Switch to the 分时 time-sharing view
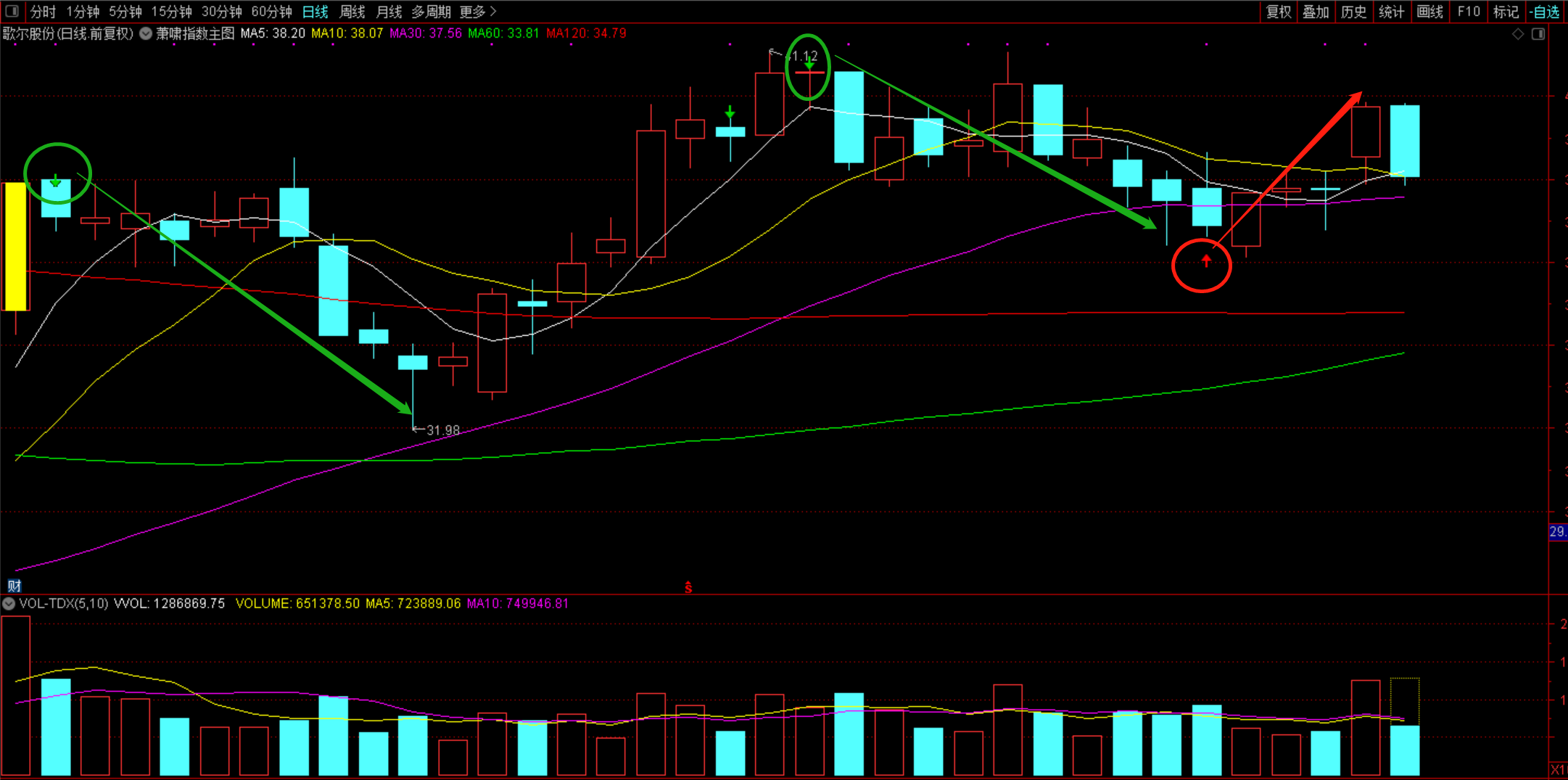Image resolution: width=1568 pixels, height=780 pixels. click(x=43, y=12)
